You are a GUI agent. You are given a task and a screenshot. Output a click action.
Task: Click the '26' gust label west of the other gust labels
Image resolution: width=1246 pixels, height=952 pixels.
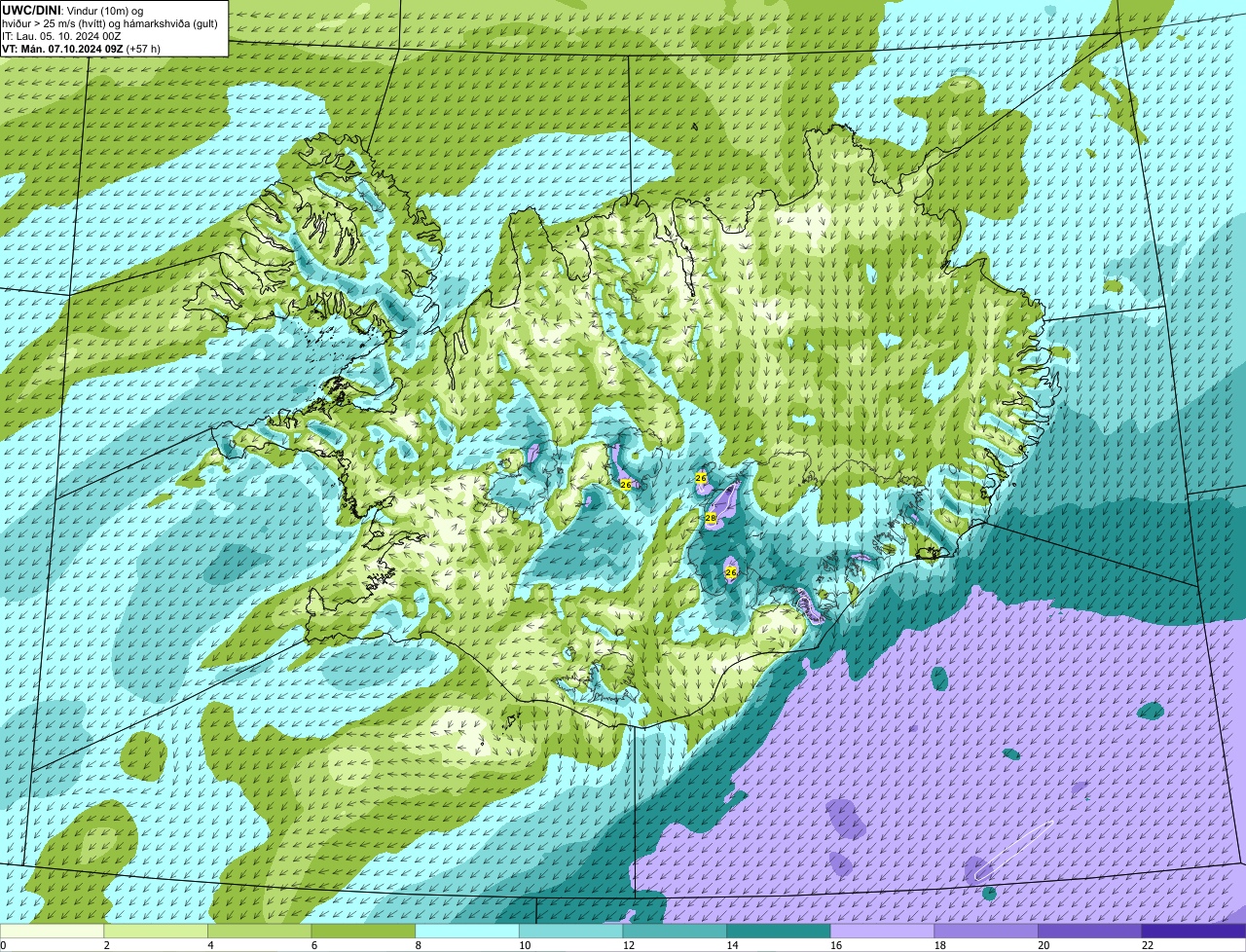[x=625, y=484]
